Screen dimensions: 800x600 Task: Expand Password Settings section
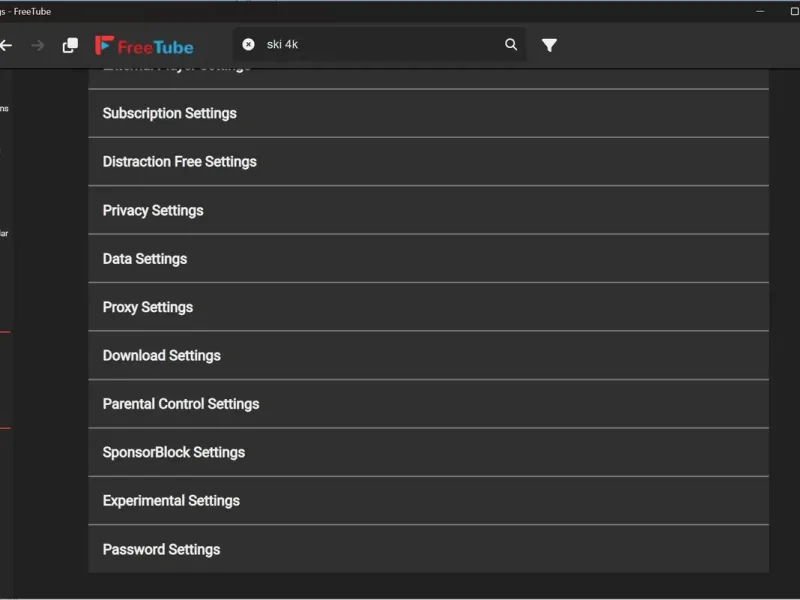(428, 549)
